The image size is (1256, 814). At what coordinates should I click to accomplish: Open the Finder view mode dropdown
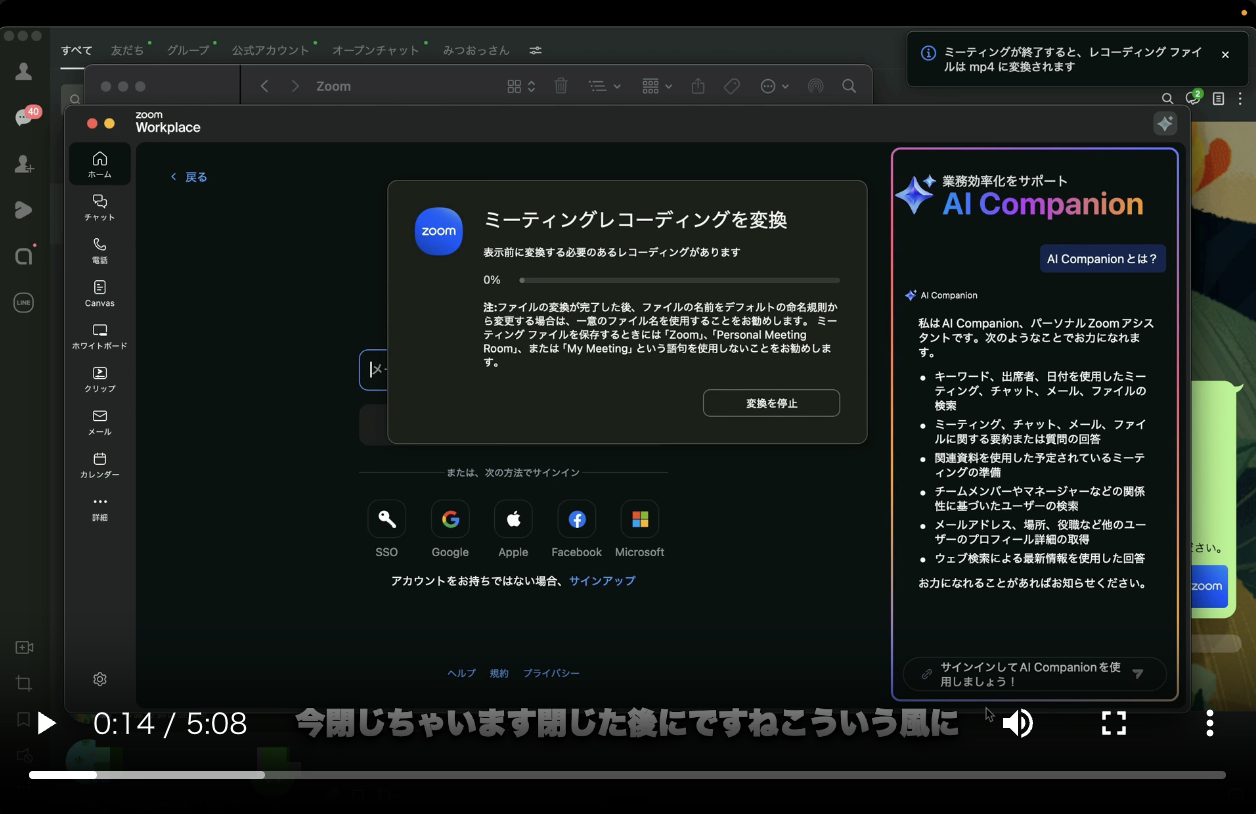[521, 86]
